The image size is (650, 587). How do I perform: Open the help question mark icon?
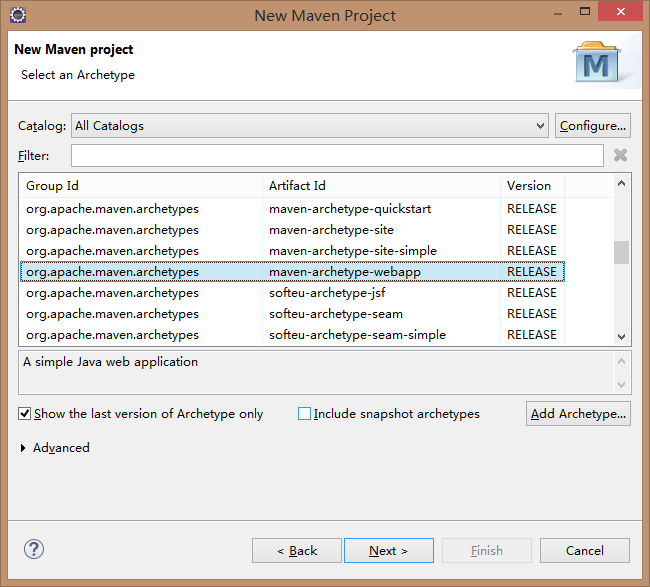(x=34, y=550)
